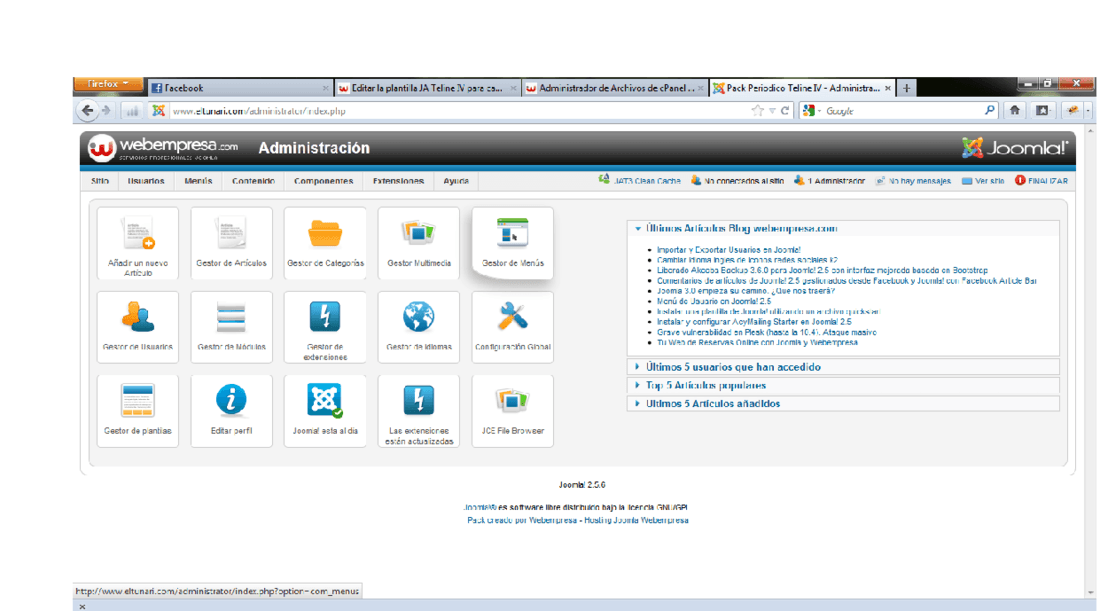
Task: Open the Menús menu
Action: (x=198, y=181)
